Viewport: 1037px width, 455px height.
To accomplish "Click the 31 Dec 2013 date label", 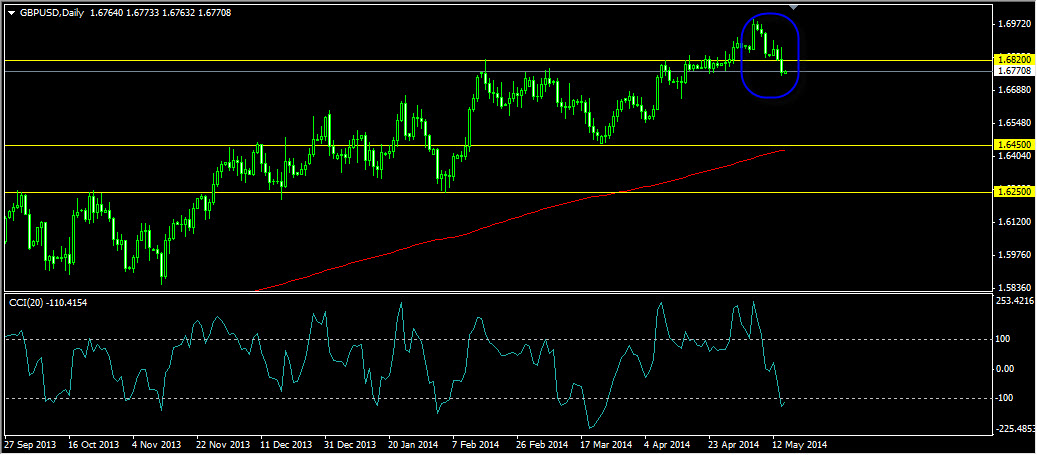I will [351, 444].
